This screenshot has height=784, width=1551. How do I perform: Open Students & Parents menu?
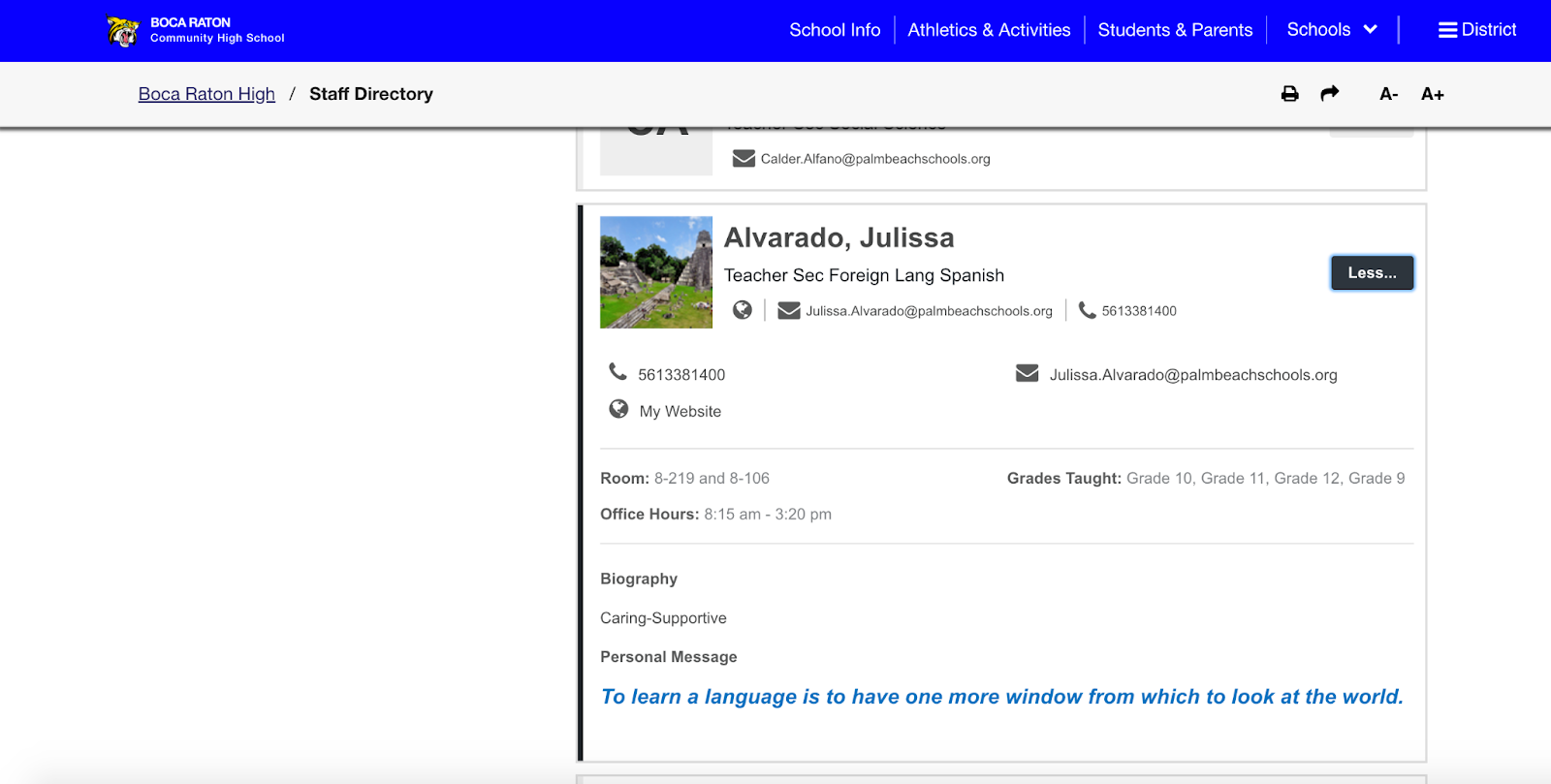(x=1175, y=30)
